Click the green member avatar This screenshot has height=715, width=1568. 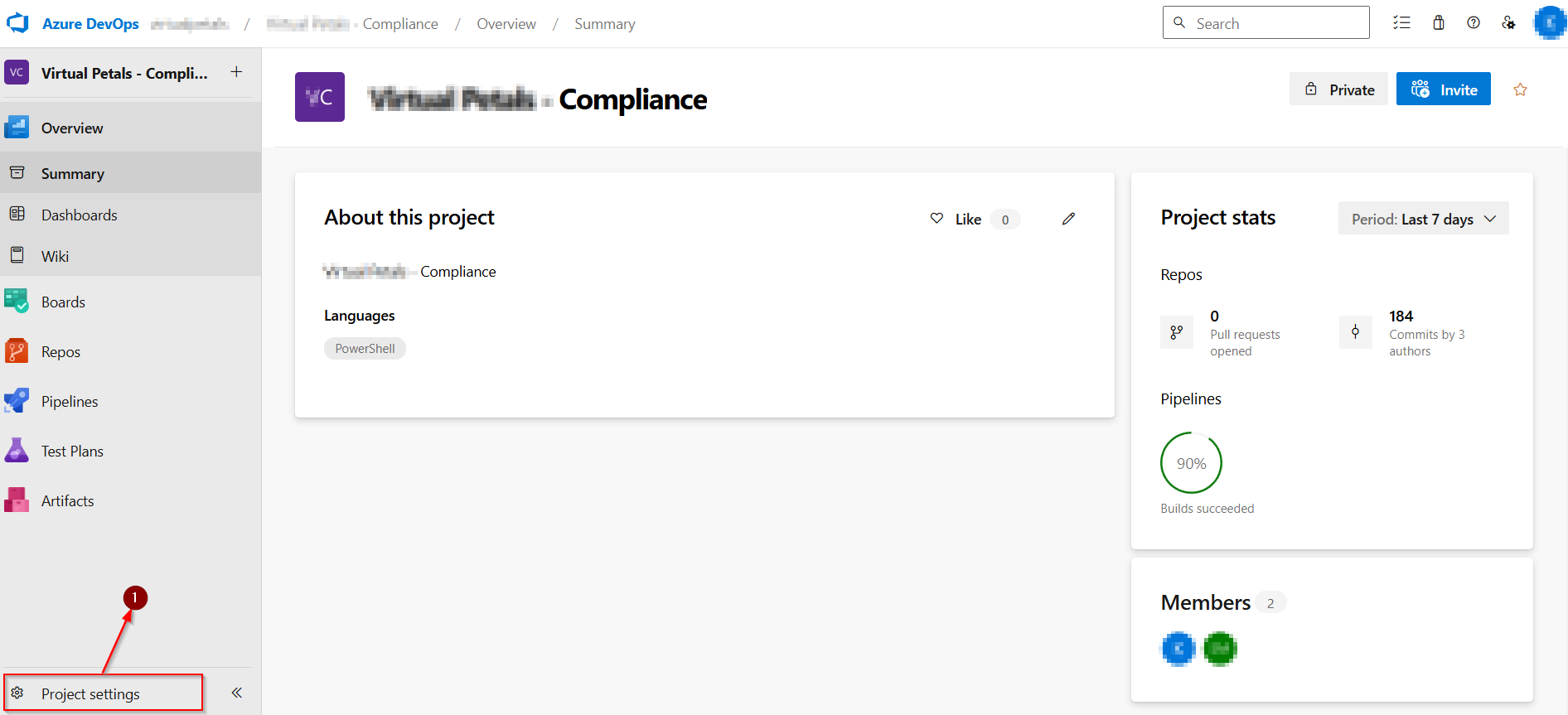(1220, 649)
